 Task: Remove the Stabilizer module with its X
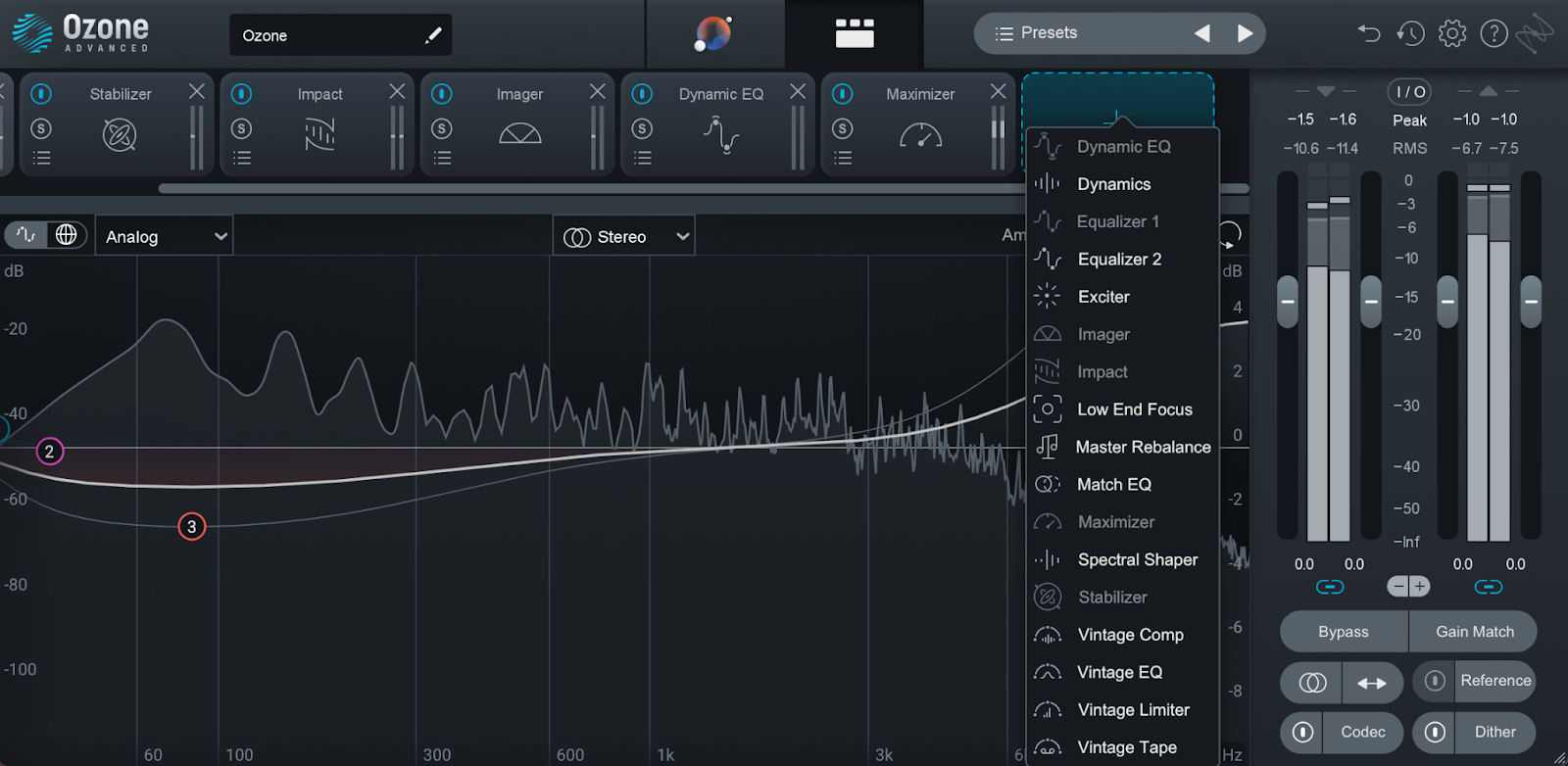[197, 91]
